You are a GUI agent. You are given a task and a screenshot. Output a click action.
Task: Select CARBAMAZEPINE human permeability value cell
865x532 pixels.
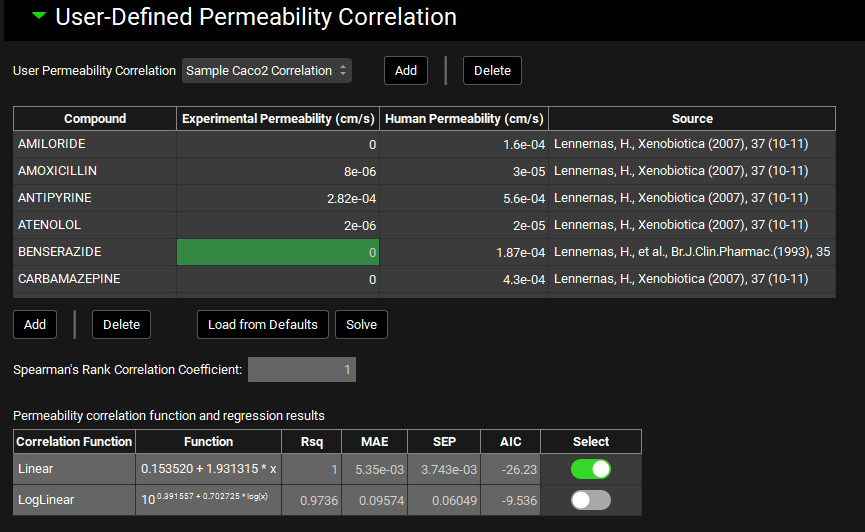click(464, 279)
